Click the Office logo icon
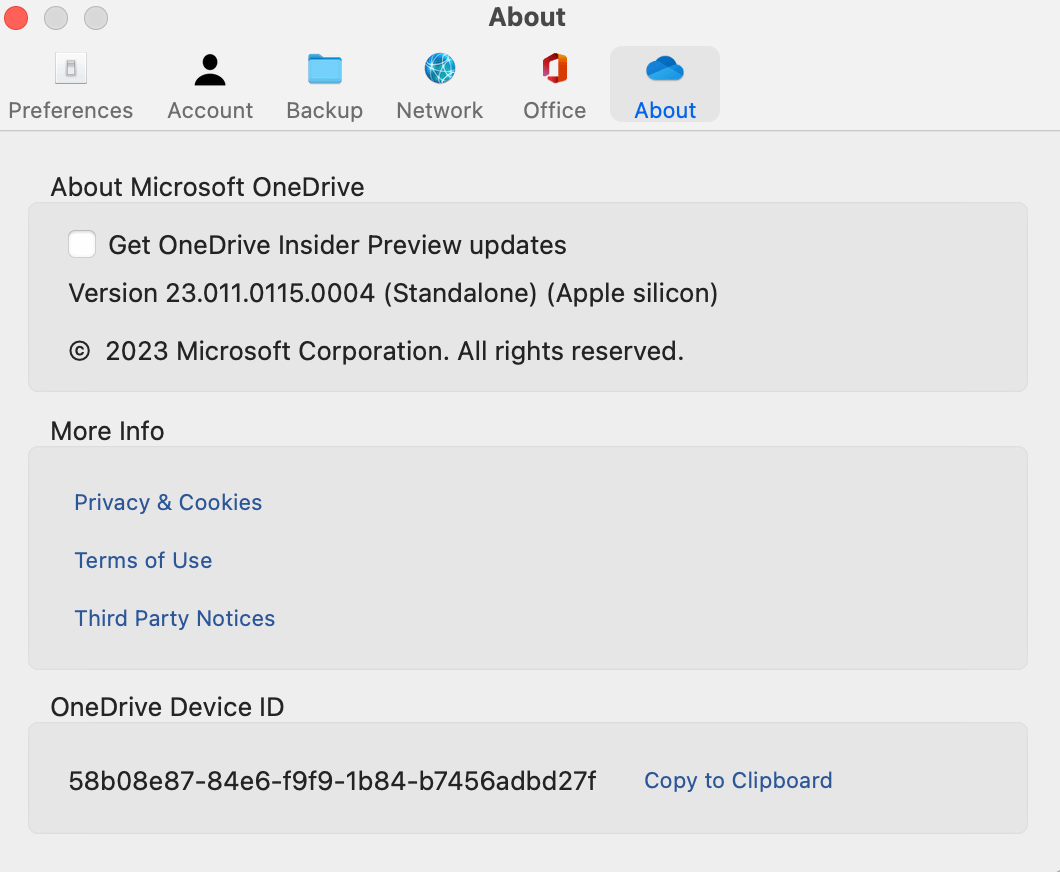Viewport: 1060px width, 872px height. tap(555, 68)
